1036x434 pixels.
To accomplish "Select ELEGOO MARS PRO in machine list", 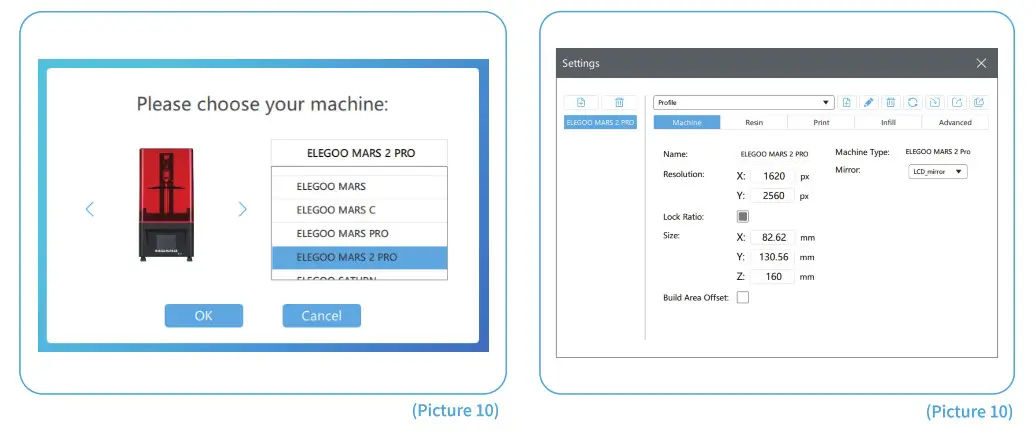I will [x=359, y=234].
